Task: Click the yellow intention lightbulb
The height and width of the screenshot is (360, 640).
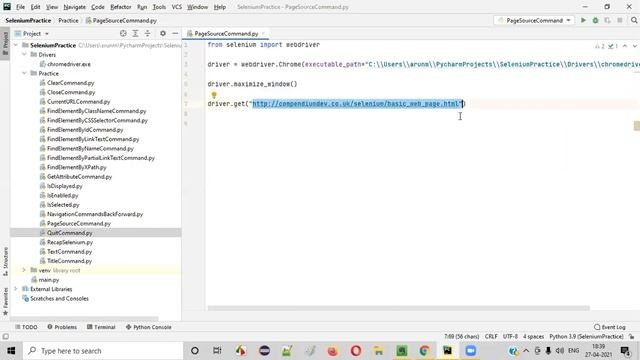Action: 214,95
